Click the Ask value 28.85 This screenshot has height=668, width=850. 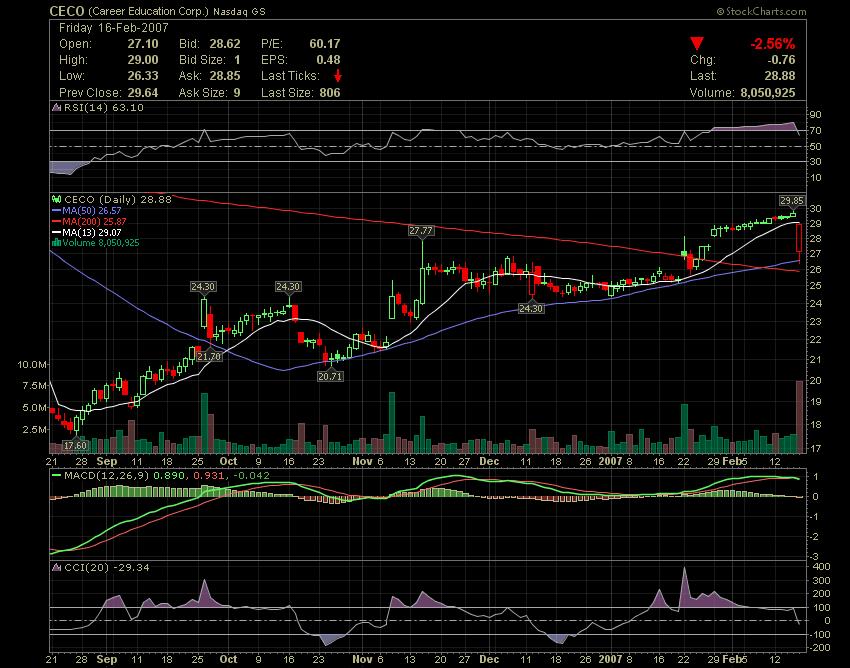[x=224, y=76]
